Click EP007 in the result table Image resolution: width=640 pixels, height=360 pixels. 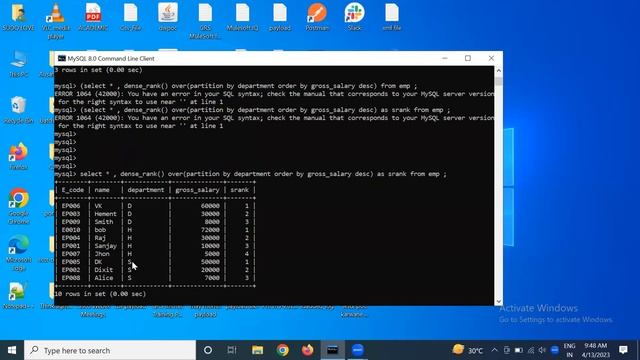(71, 254)
